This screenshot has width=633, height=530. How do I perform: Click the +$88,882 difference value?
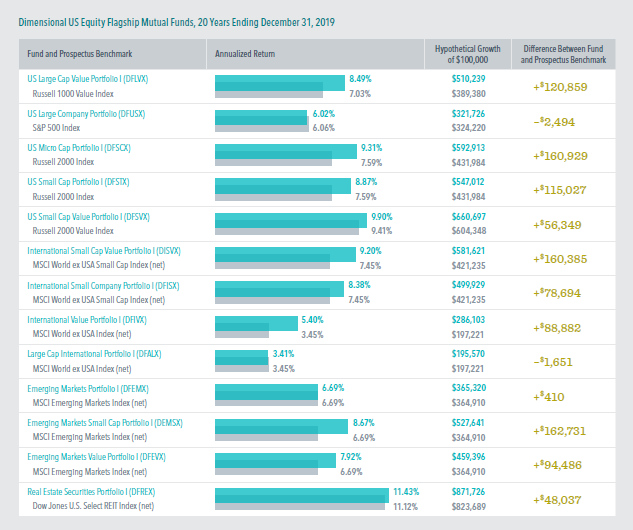pos(557,328)
